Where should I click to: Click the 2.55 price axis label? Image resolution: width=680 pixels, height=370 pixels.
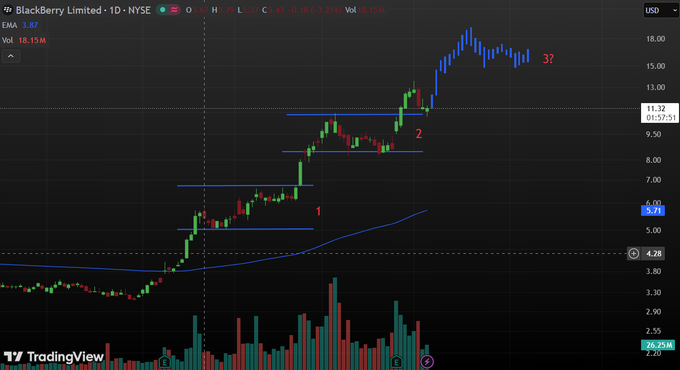pos(654,331)
